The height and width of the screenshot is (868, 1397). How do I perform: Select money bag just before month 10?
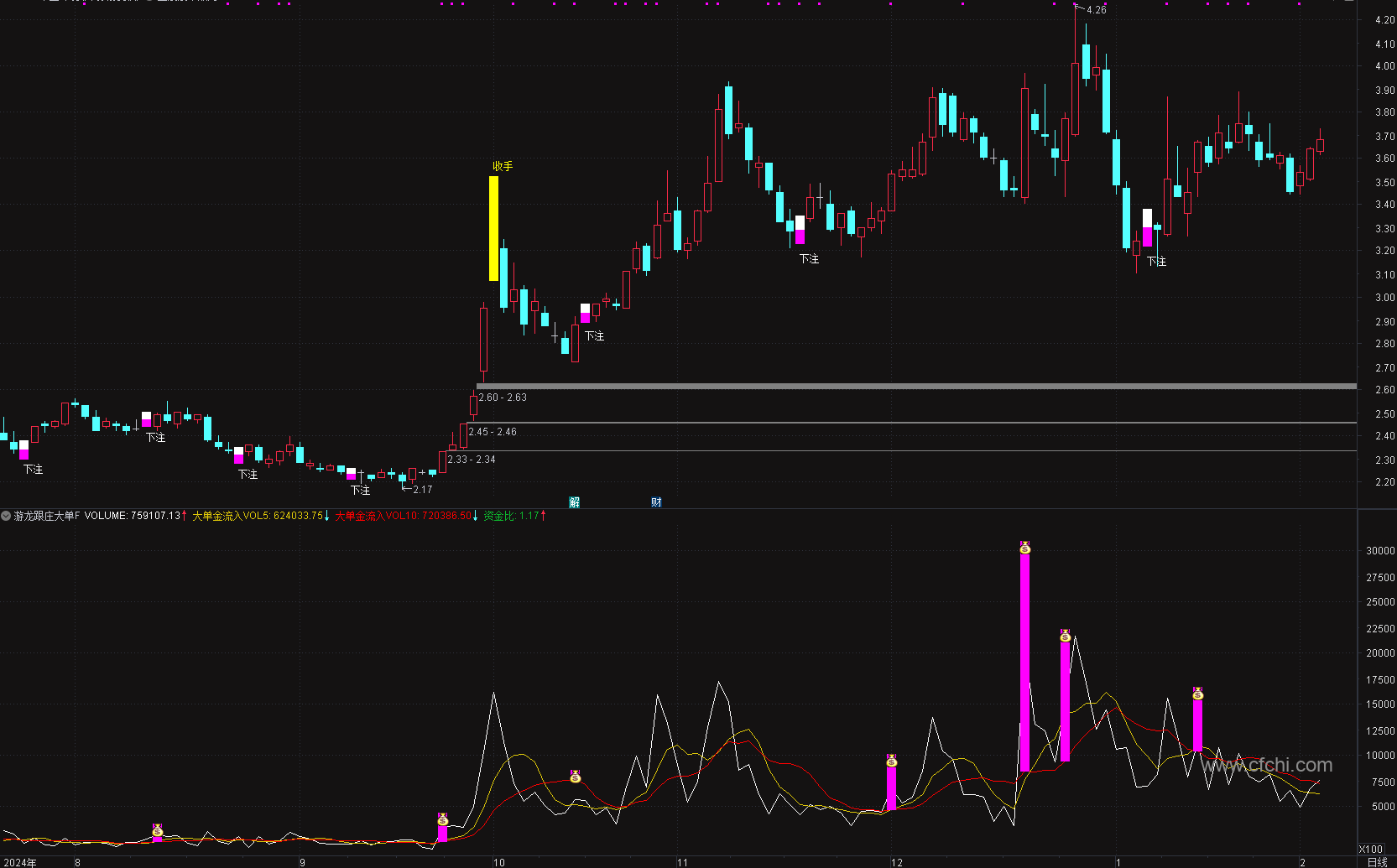[443, 819]
